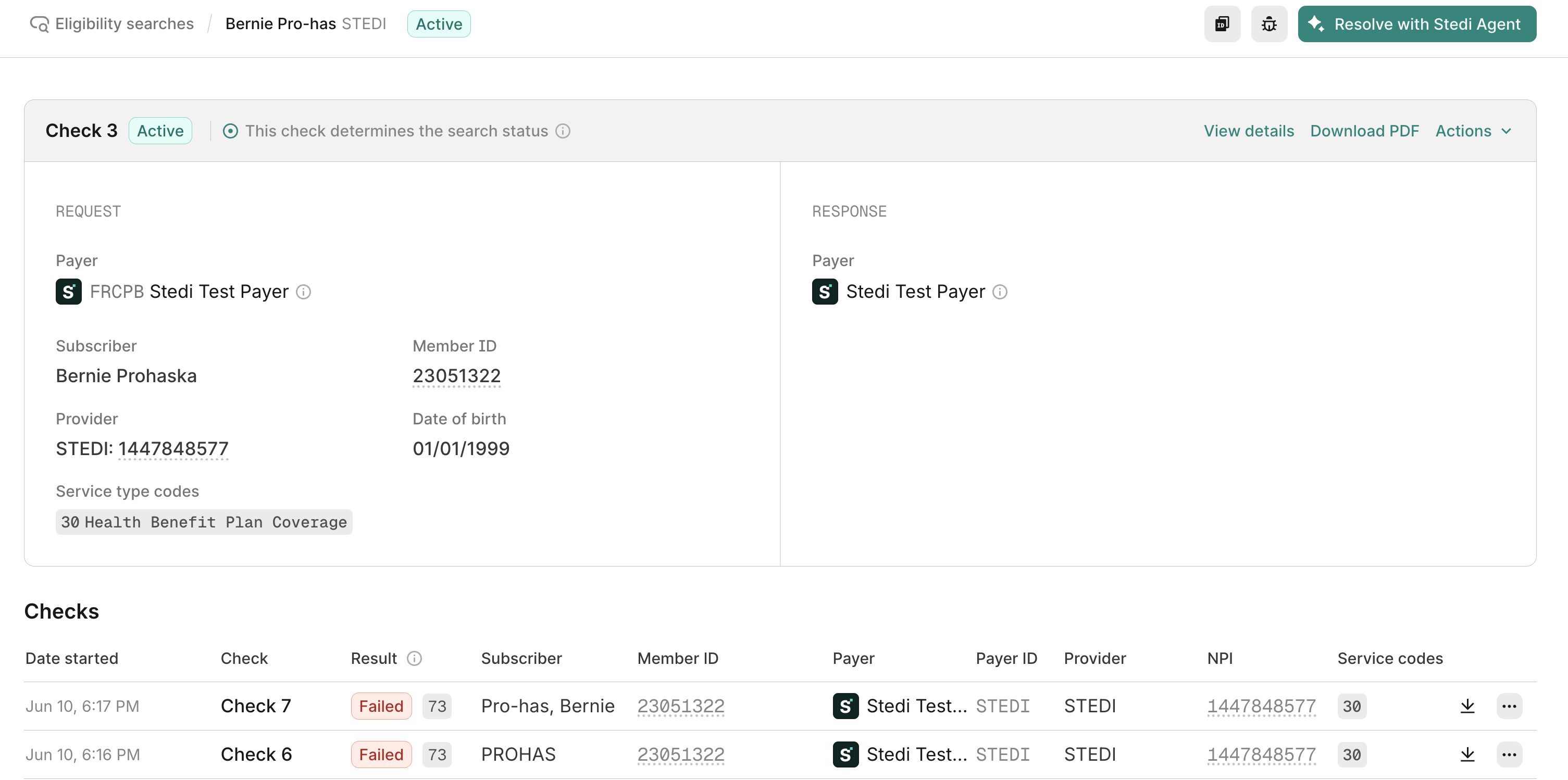Click subscriber PROHAS in Check 6 row
The image size is (1568, 780).
click(x=518, y=754)
